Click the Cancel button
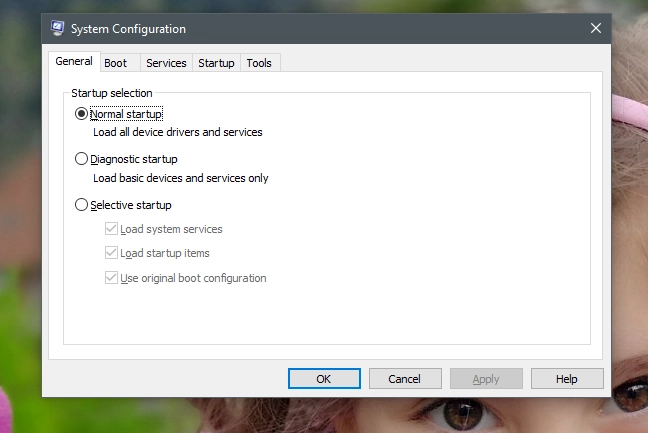Screen dimensions: 648x433 405,378
